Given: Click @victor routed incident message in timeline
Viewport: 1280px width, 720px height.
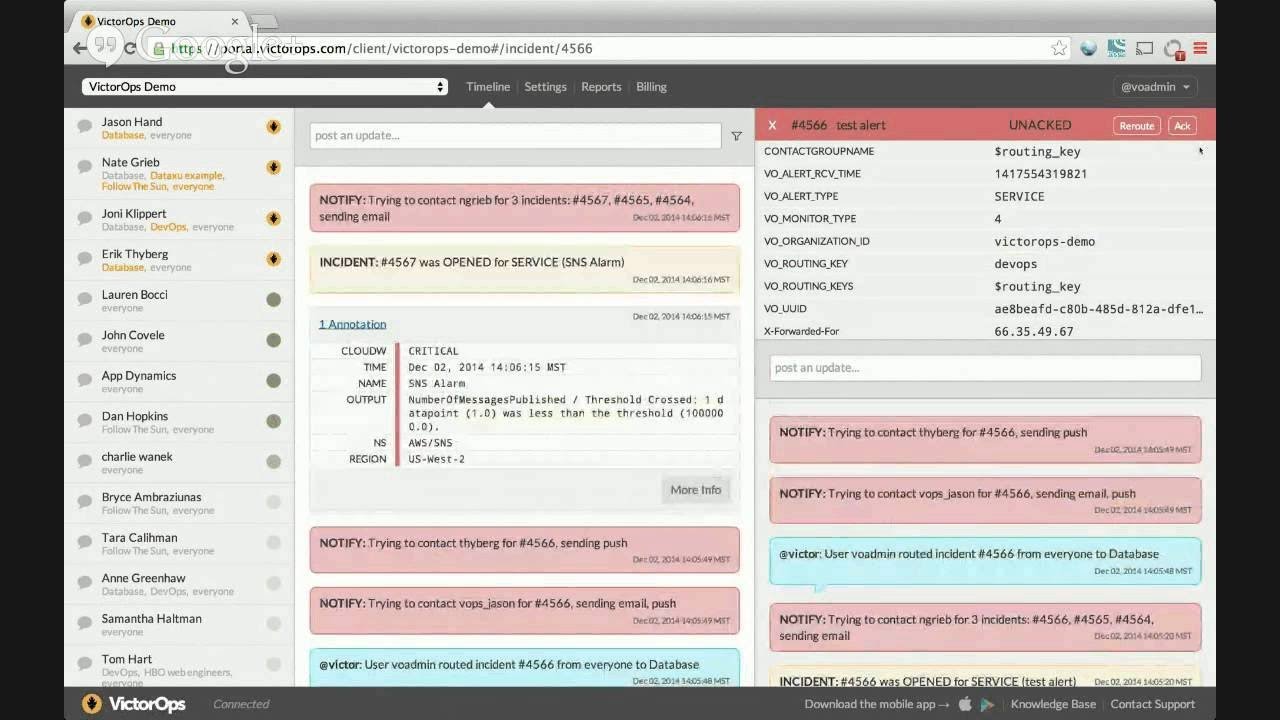Looking at the screenshot, I should coord(525,668).
